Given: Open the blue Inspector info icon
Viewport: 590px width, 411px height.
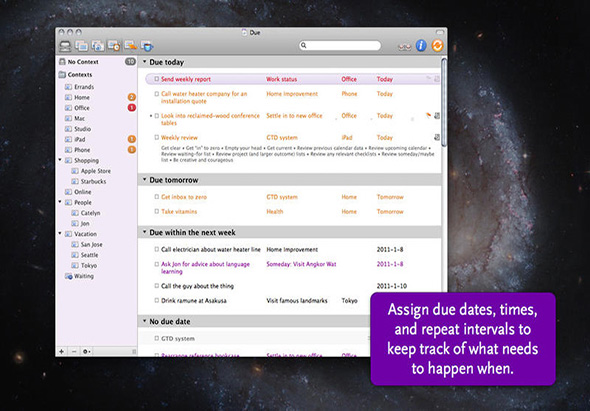Looking at the screenshot, I should (421, 46).
